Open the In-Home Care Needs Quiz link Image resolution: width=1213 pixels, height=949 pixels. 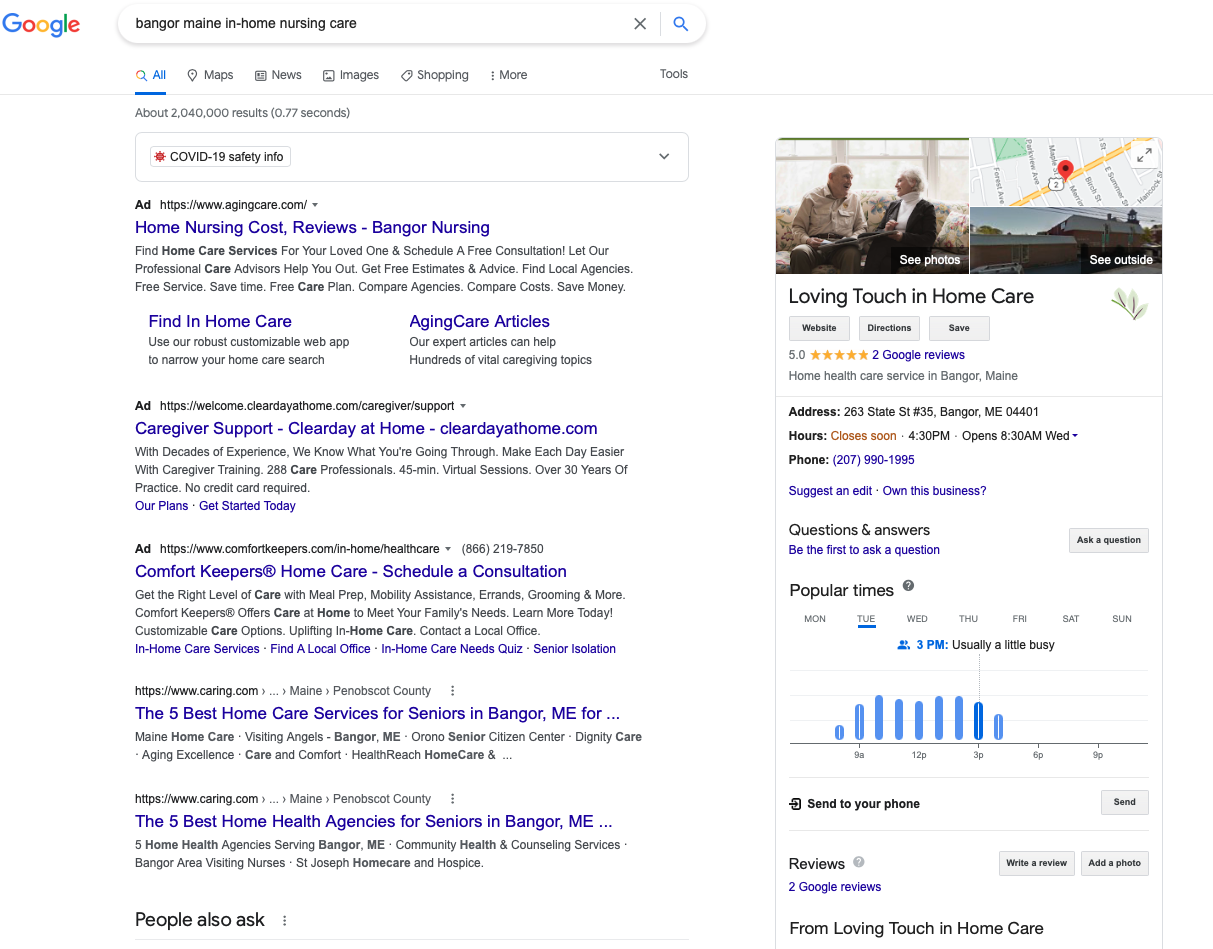[x=452, y=649]
